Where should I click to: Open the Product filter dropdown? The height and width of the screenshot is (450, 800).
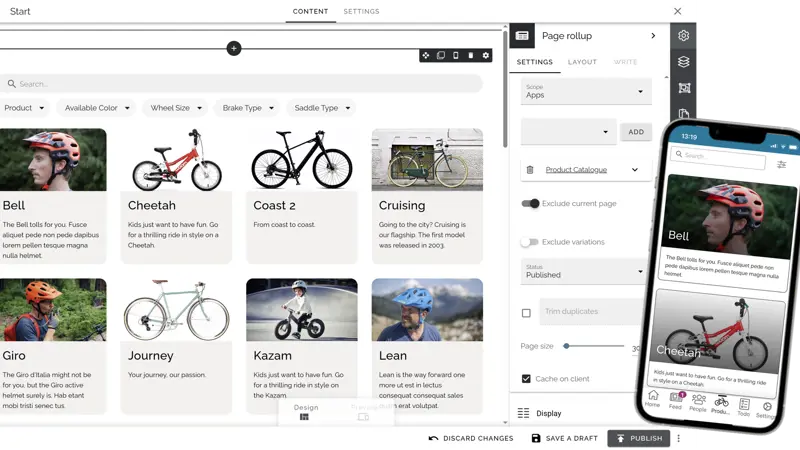coord(24,108)
